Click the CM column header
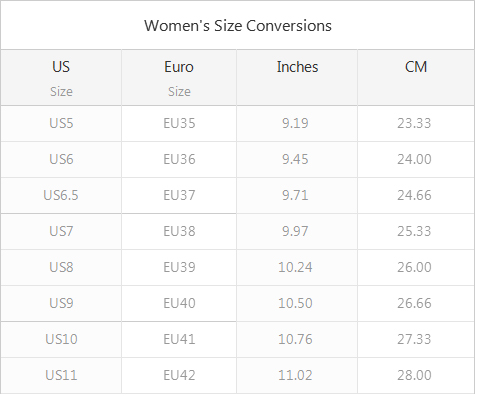The image size is (477, 396). (x=416, y=78)
